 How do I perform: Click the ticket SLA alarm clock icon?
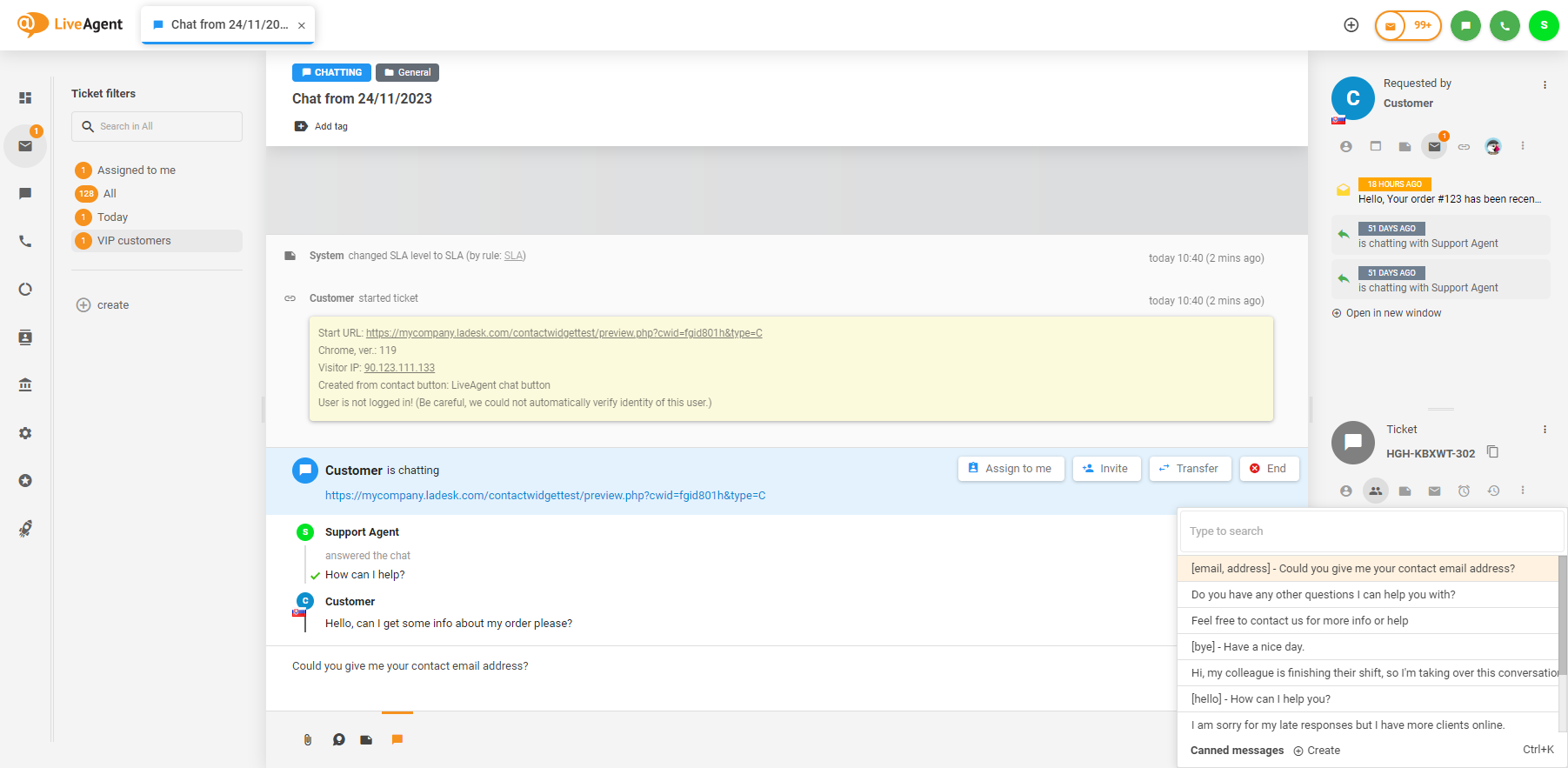[1464, 491]
